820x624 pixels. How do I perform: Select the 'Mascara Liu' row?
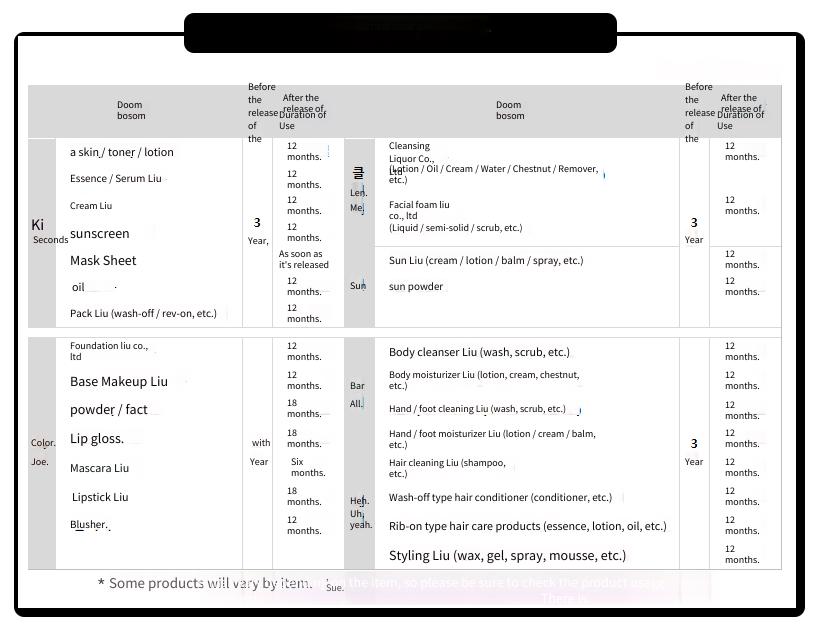click(99, 468)
